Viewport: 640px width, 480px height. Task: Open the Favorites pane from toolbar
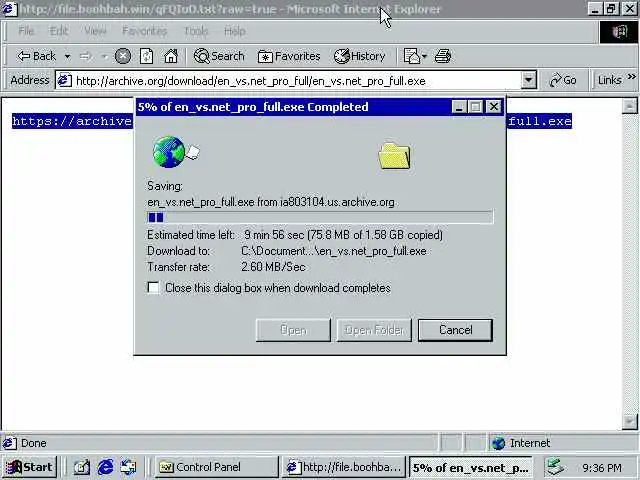coord(289,56)
